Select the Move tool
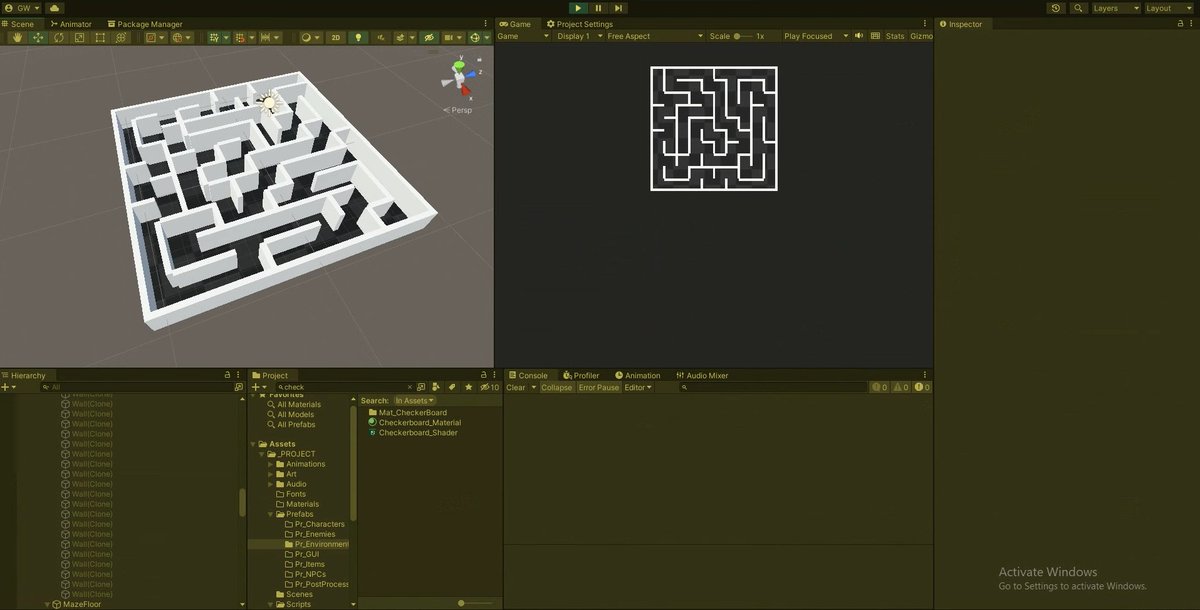1200x610 pixels. click(38, 37)
